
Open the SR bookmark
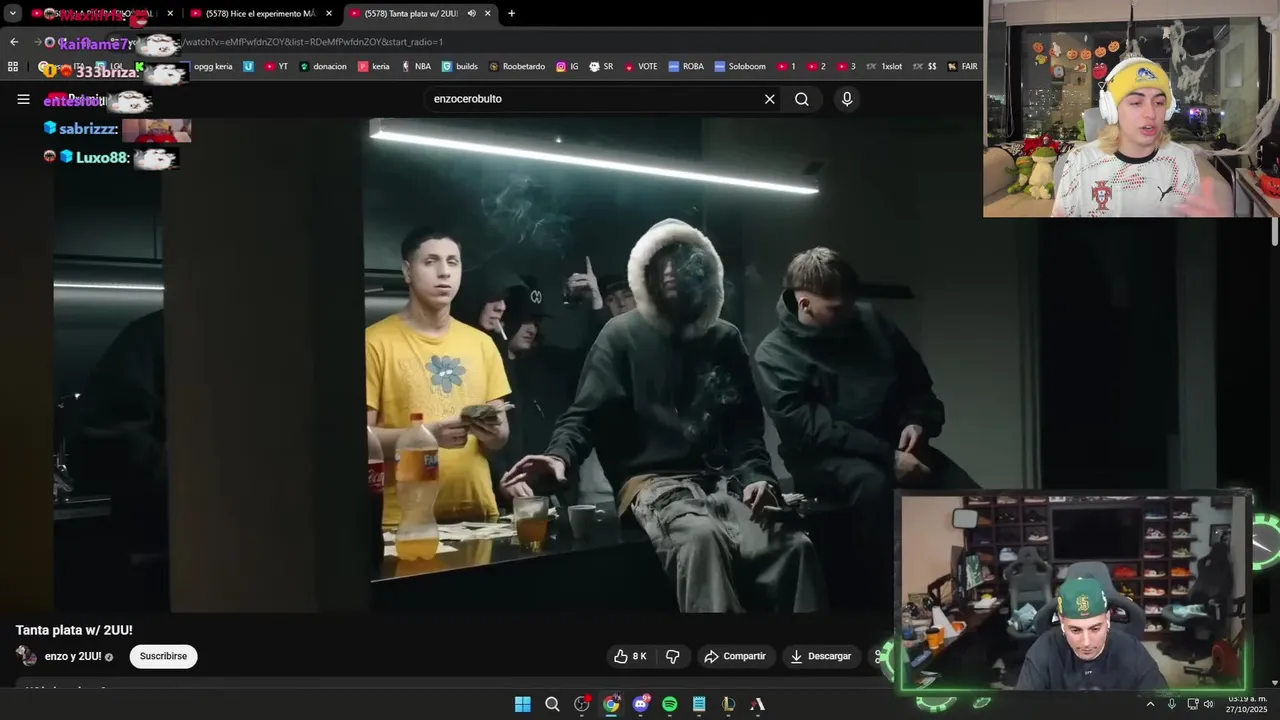click(x=601, y=66)
